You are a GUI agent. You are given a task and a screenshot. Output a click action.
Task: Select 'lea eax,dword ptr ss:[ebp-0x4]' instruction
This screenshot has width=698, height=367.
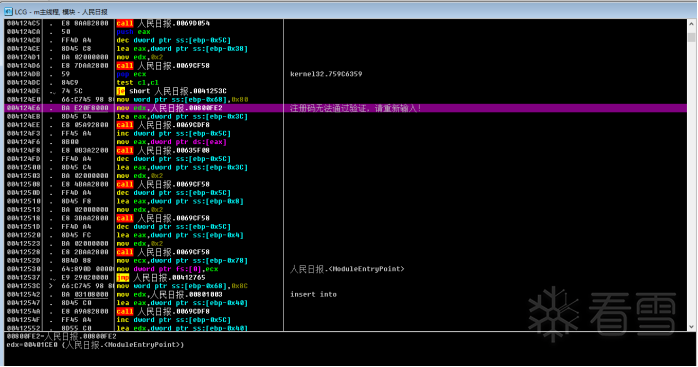[180, 235]
